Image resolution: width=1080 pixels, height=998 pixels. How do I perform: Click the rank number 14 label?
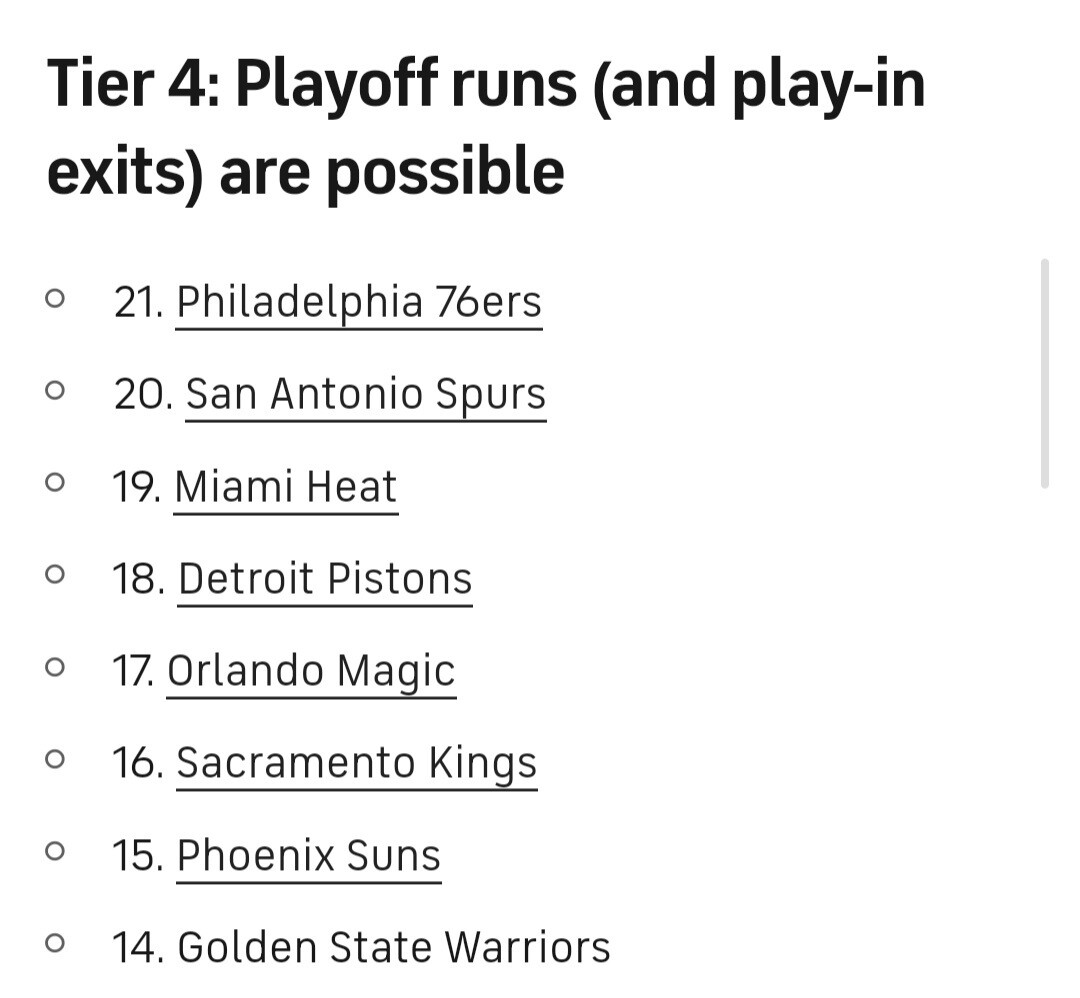click(138, 948)
